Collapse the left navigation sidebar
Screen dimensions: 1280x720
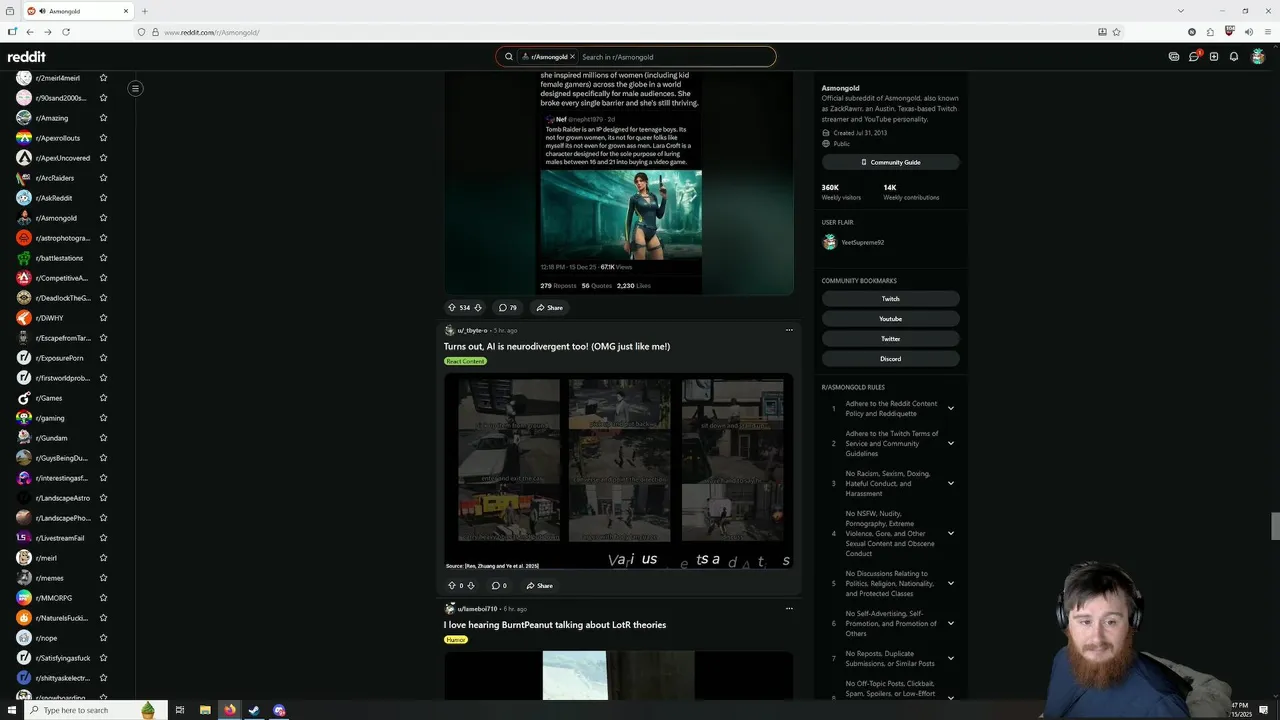(135, 88)
